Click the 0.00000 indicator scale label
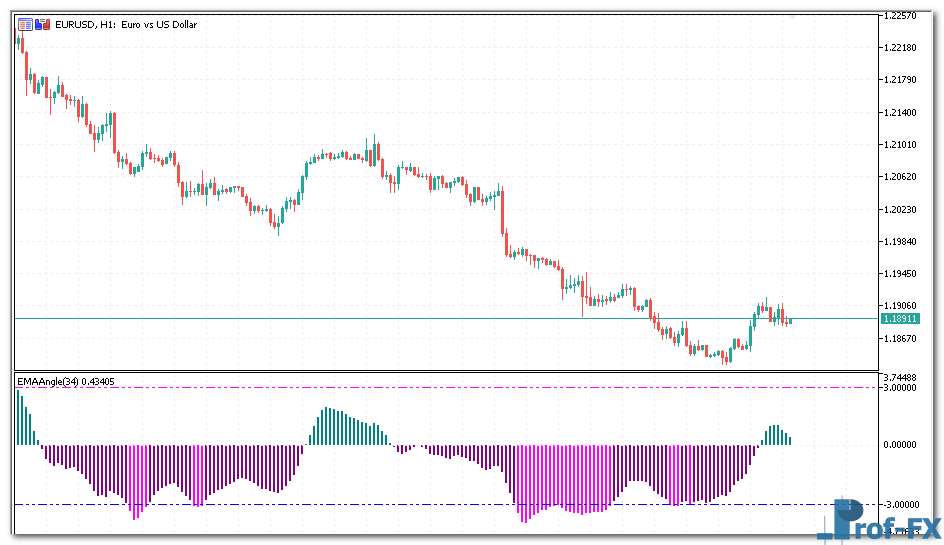The width and height of the screenshot is (944, 545). pos(901,444)
